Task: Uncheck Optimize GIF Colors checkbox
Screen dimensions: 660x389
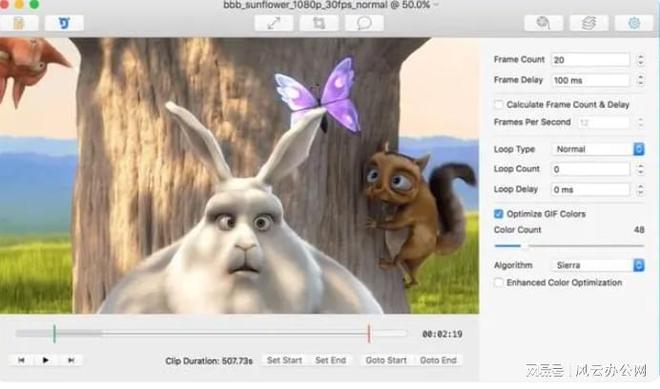Action: pyautogui.click(x=498, y=213)
